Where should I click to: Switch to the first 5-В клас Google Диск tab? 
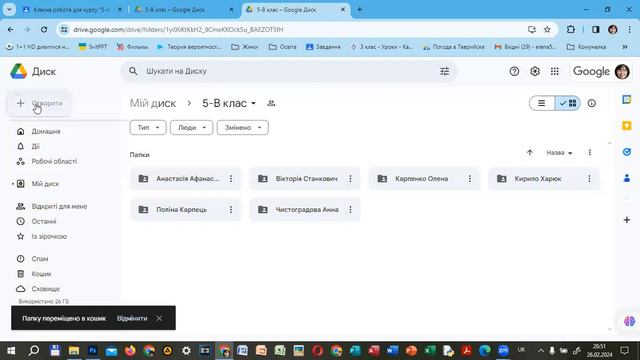pos(183,9)
